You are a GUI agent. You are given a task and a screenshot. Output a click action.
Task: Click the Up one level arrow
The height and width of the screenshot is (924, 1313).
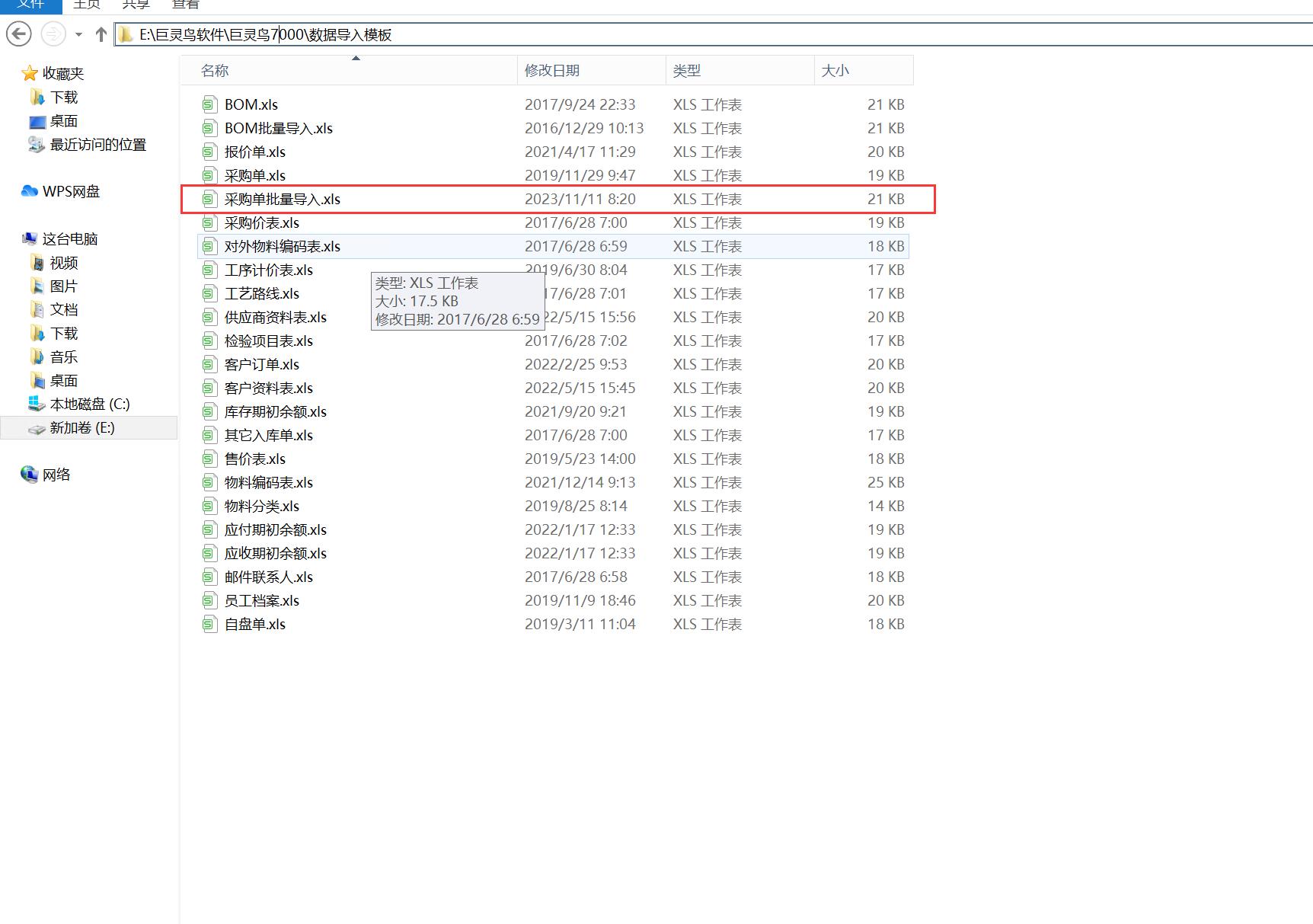click(101, 34)
